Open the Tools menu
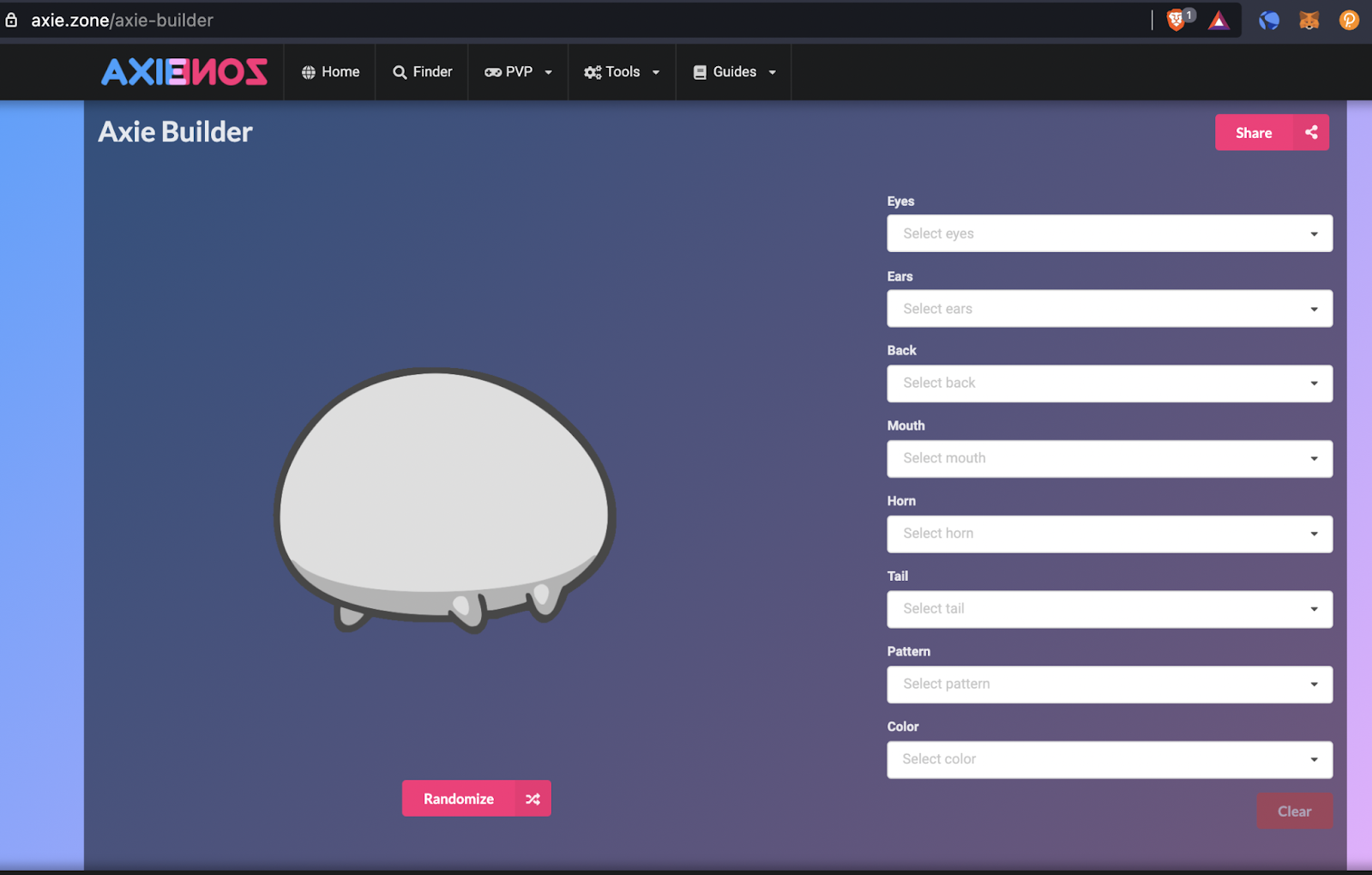1372x875 pixels. click(622, 72)
